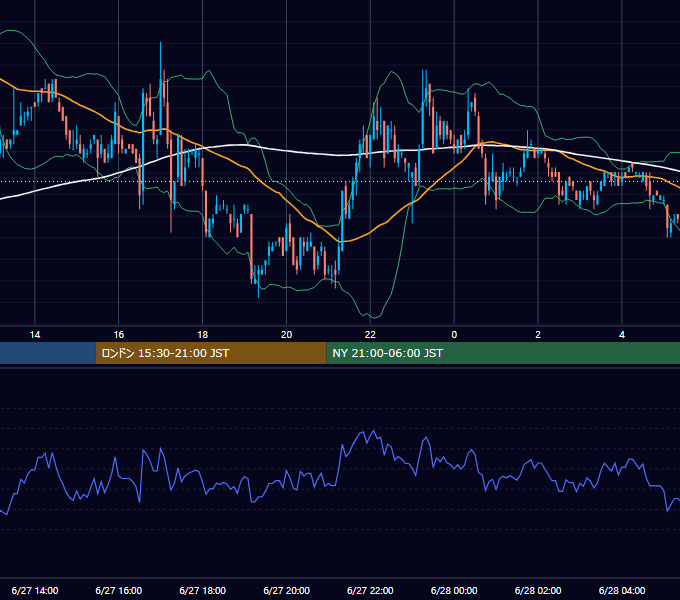Click the 2 hour label on upper axis

pyautogui.click(x=538, y=335)
